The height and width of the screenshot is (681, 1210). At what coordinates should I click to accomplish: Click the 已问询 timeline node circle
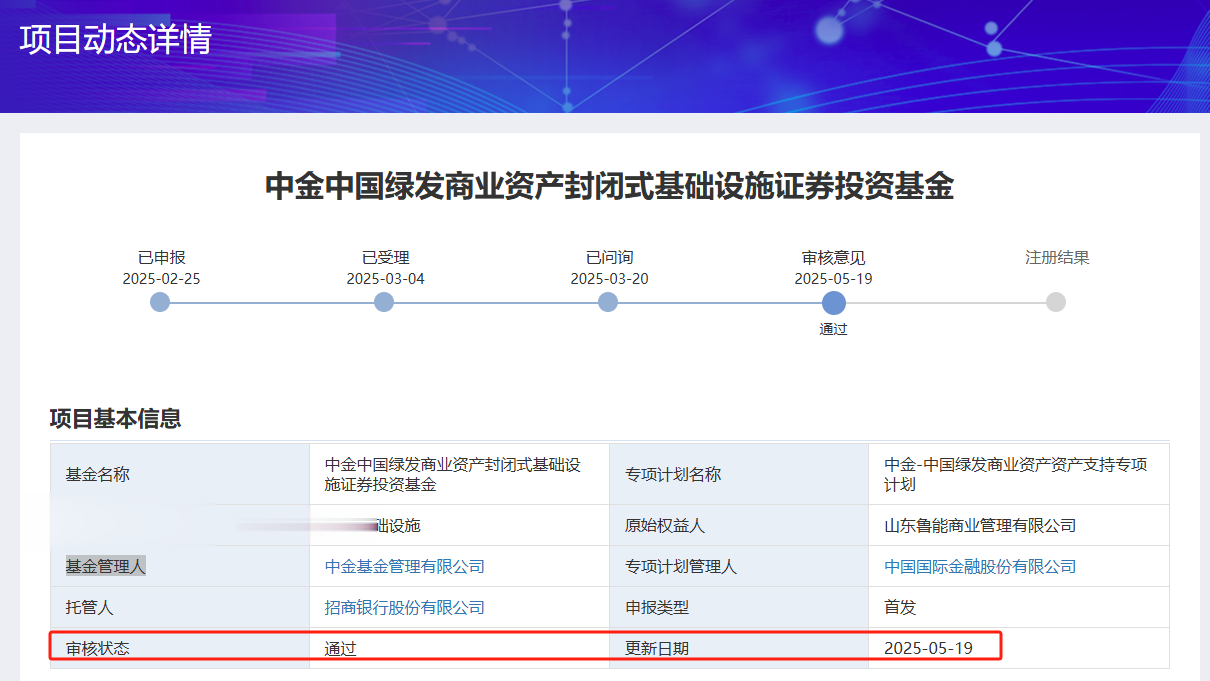click(608, 302)
